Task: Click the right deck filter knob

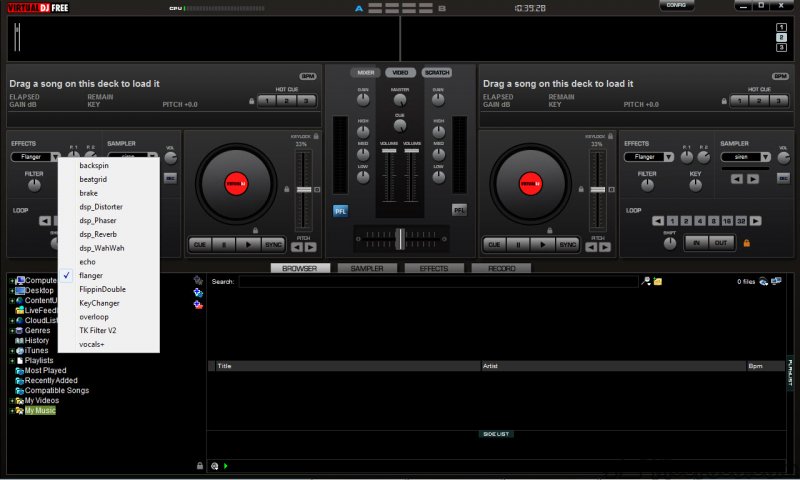Action: click(x=647, y=186)
